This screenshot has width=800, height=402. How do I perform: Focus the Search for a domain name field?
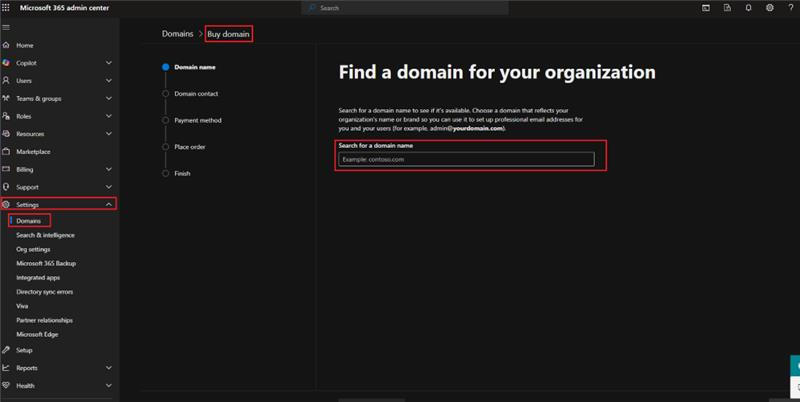click(x=466, y=159)
